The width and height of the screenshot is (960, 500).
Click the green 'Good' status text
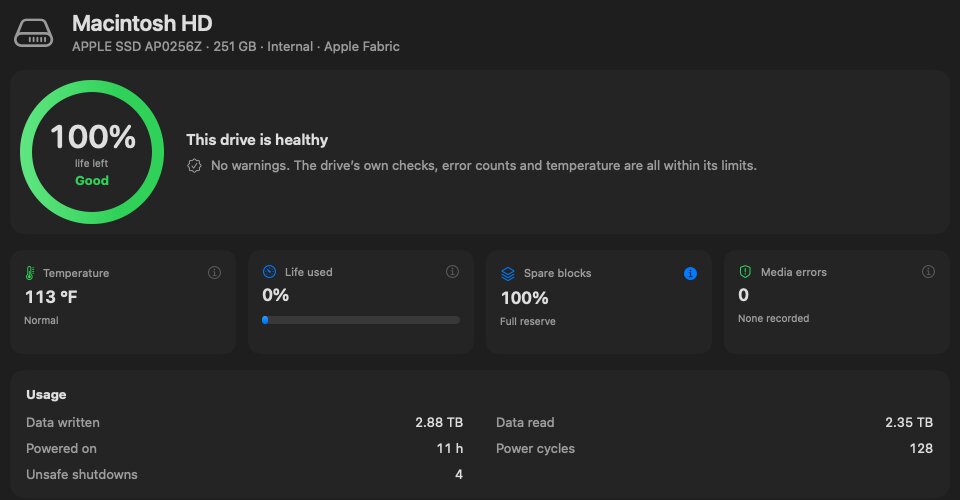pyautogui.click(x=92, y=181)
